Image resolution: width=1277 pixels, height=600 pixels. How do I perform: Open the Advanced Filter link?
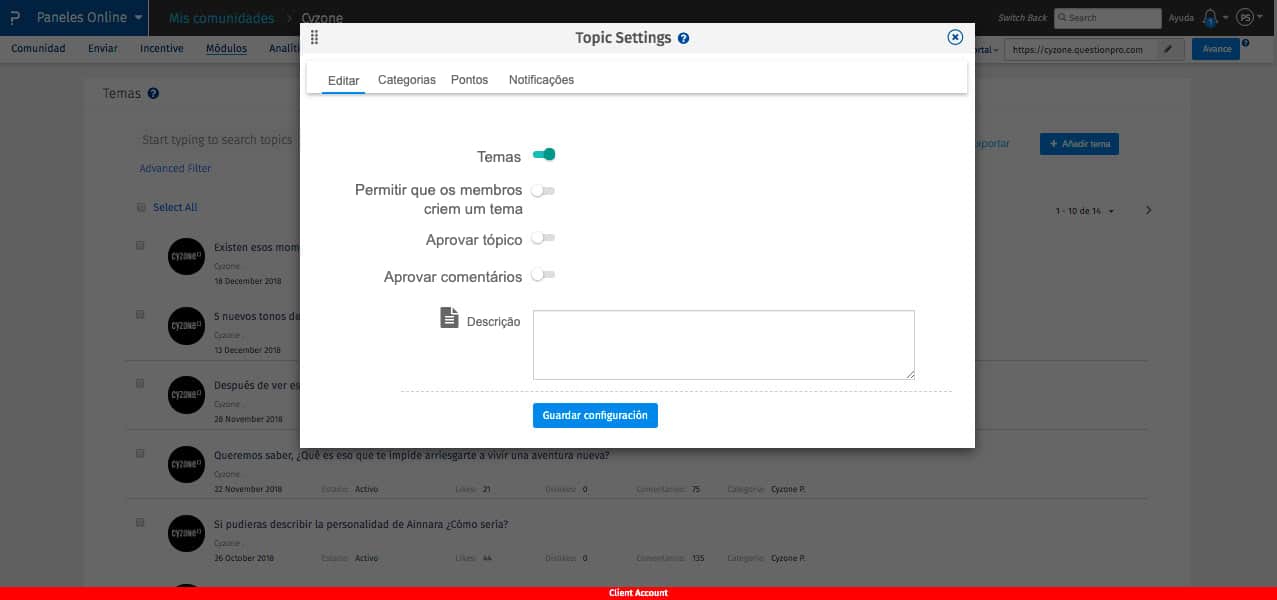click(175, 168)
